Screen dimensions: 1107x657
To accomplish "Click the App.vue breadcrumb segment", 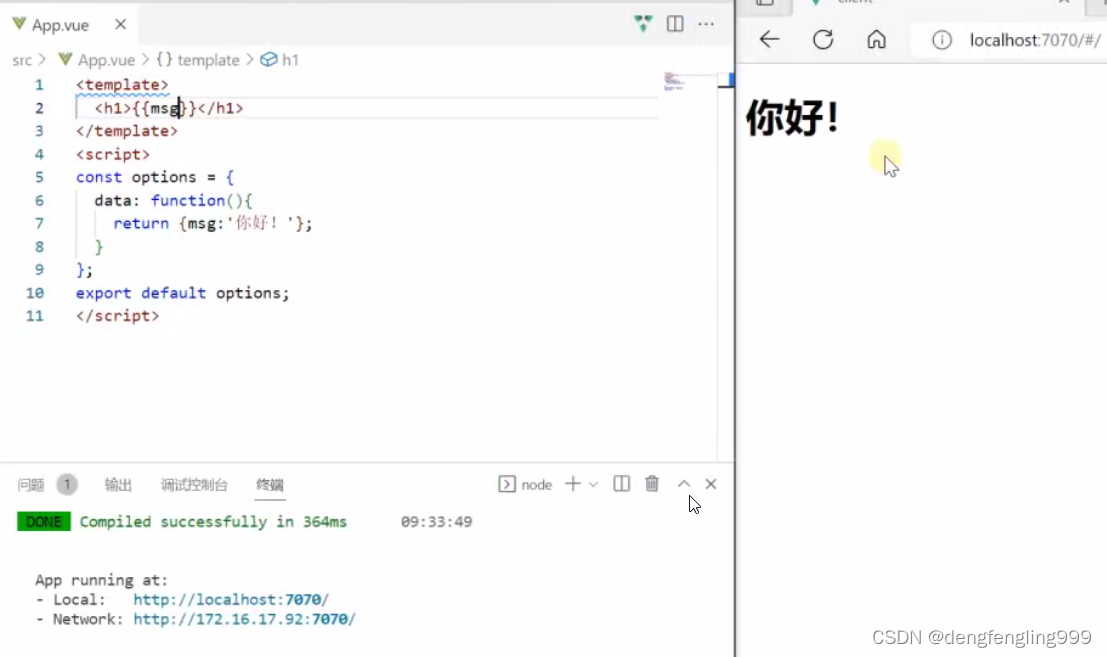I will [x=106, y=60].
